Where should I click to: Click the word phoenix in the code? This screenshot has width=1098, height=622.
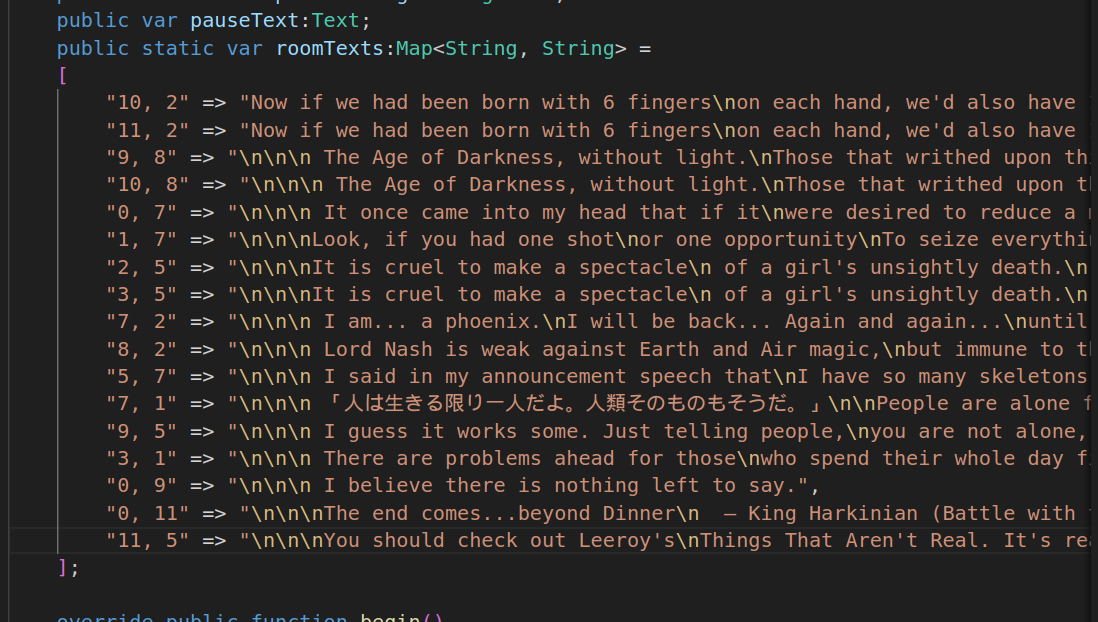(494, 321)
